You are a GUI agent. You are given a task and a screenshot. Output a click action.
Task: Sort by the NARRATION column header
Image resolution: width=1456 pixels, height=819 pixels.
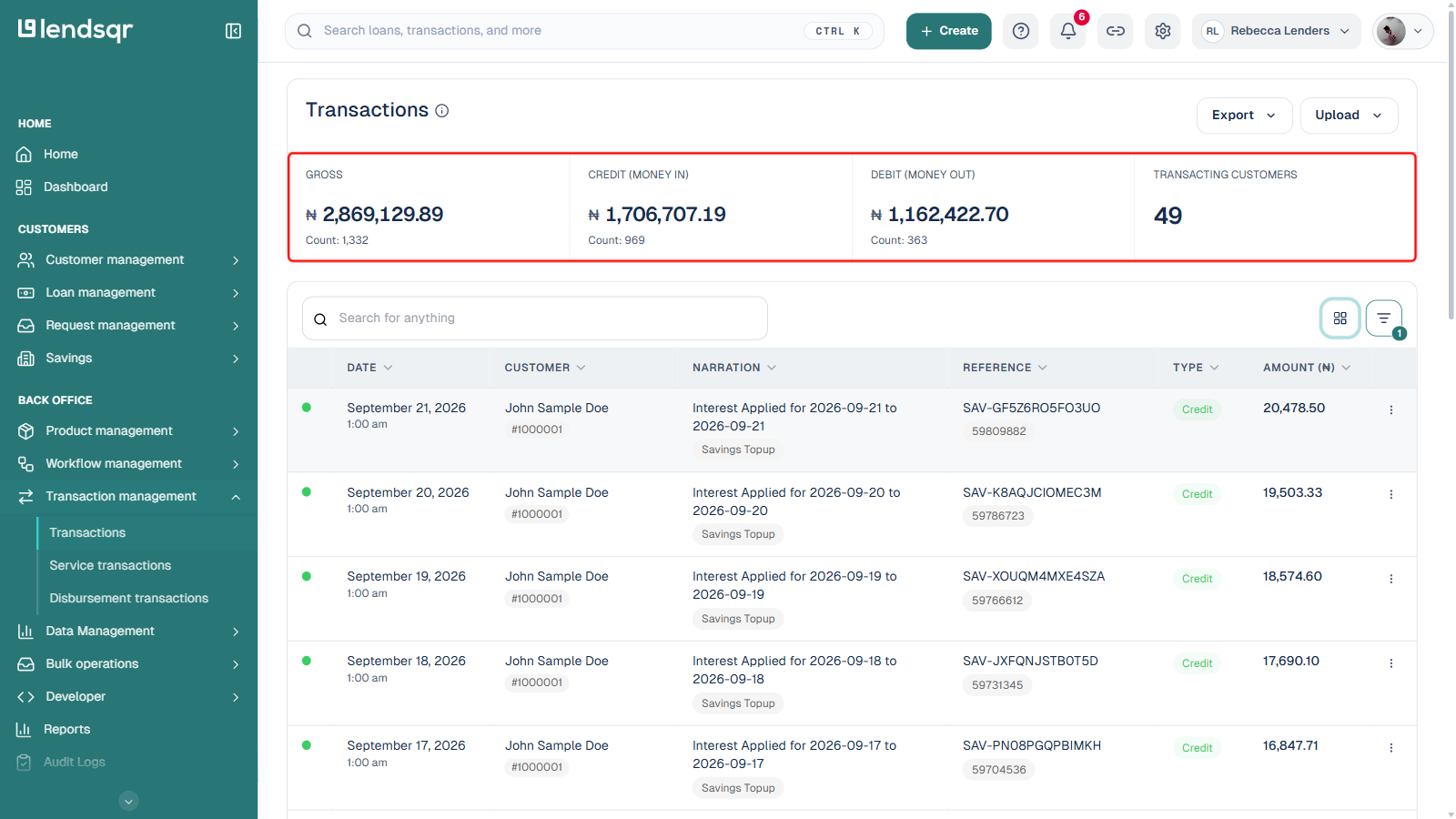[x=734, y=368]
